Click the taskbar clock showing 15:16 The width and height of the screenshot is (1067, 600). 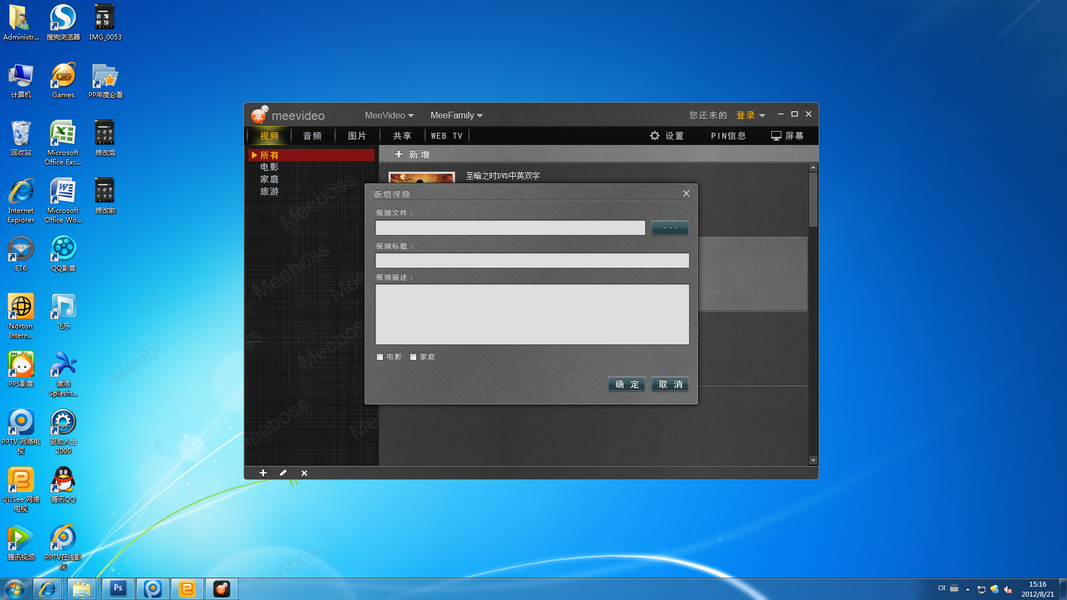tap(1038, 589)
